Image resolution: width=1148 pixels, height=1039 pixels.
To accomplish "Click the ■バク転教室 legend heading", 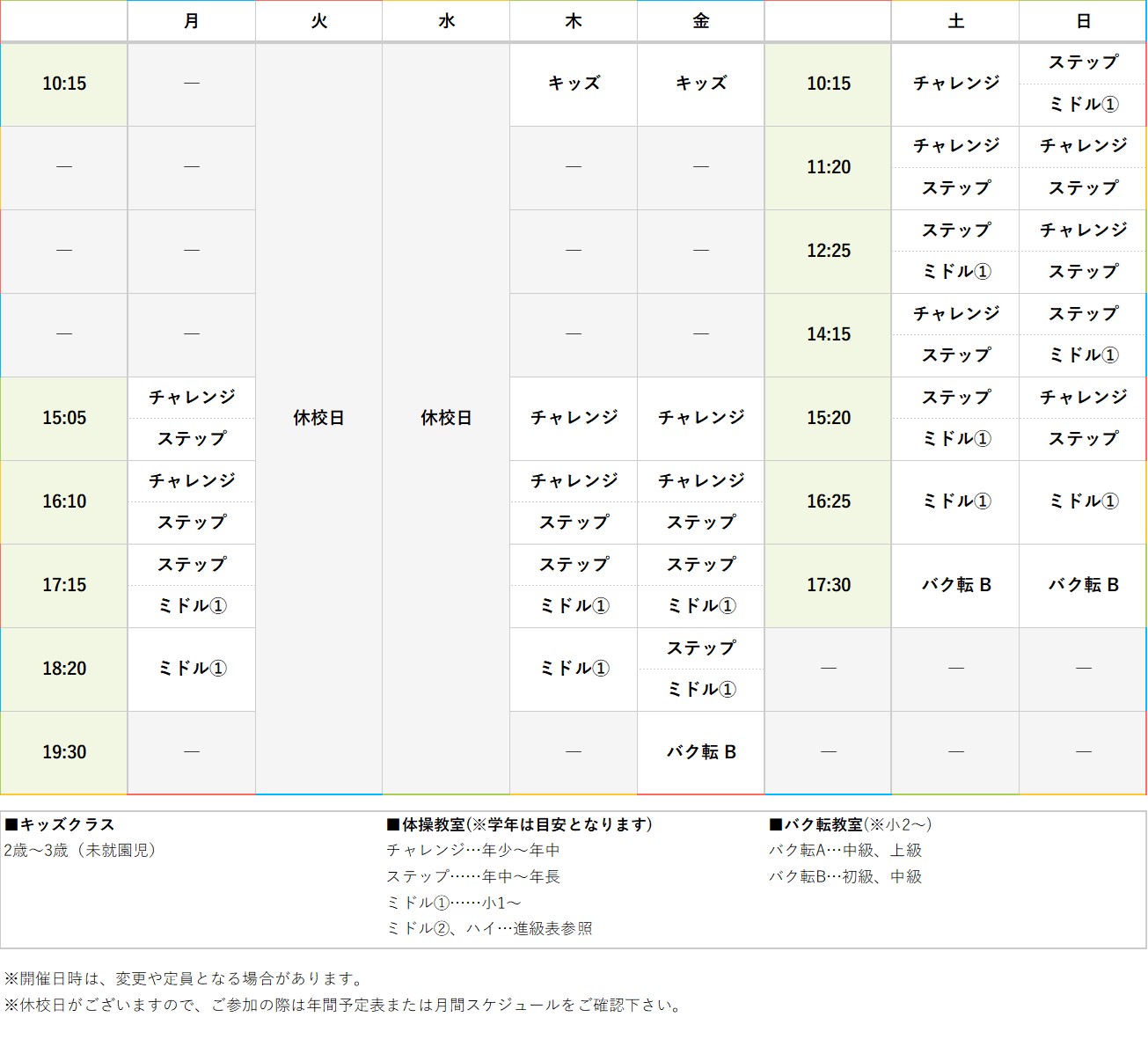I will pos(850,825).
